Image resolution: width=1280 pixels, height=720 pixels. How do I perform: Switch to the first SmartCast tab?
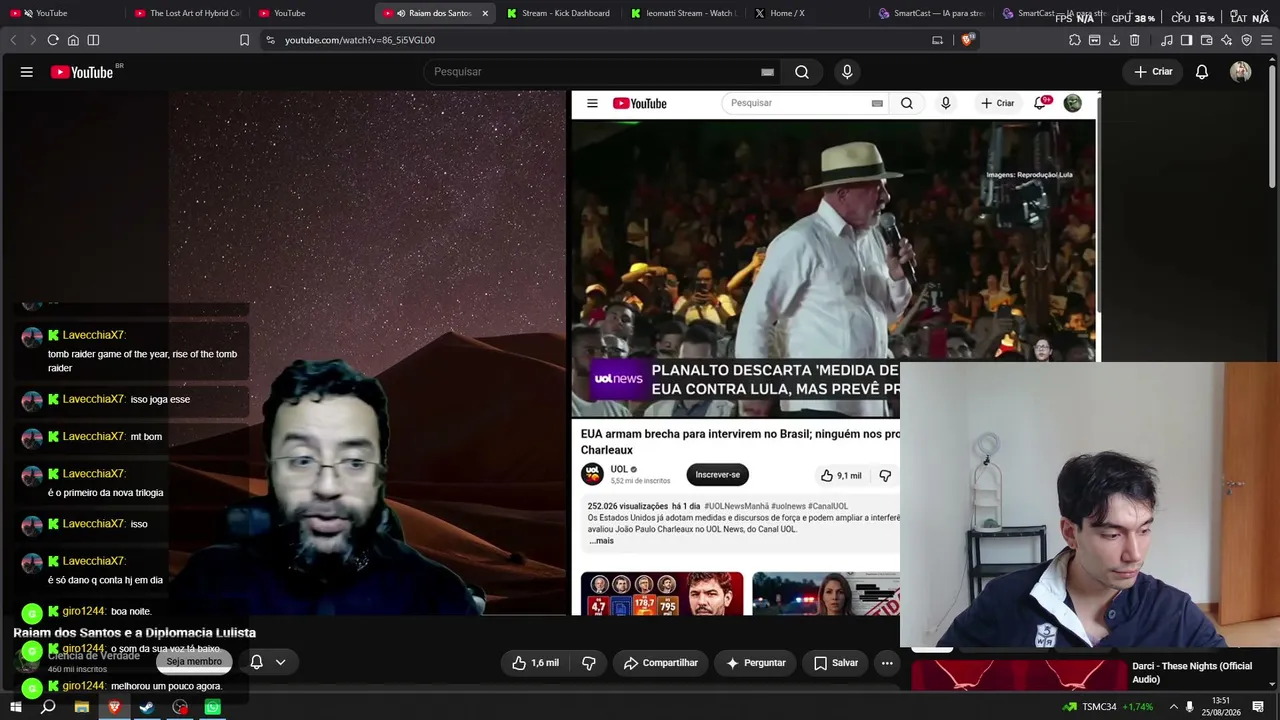932,13
